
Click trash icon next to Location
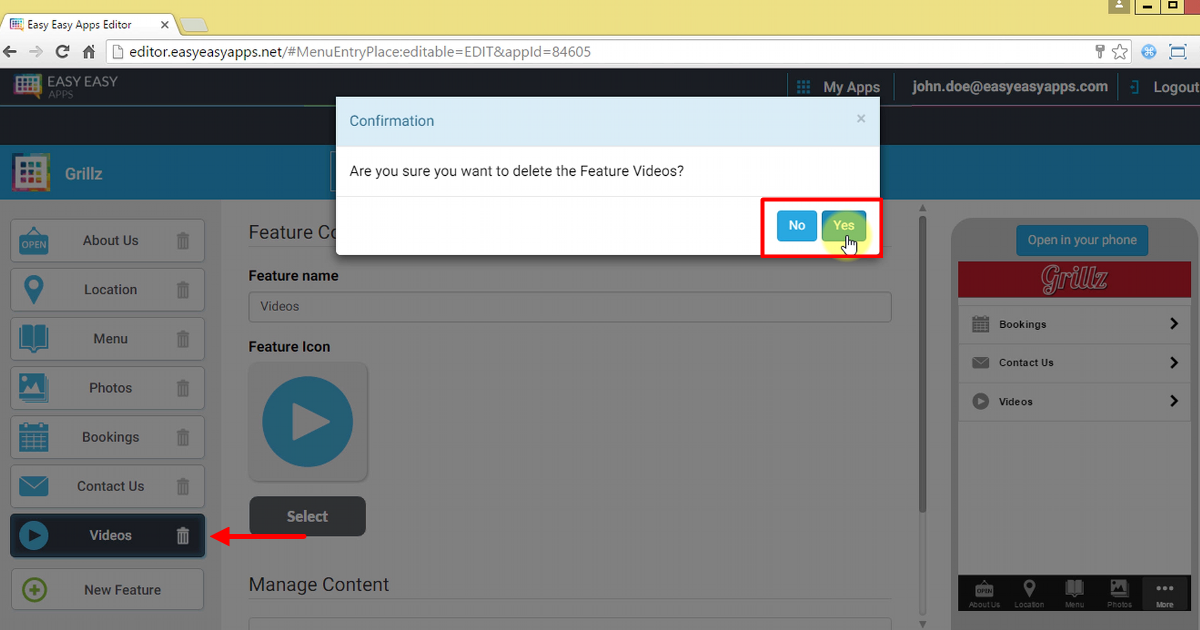tap(183, 290)
